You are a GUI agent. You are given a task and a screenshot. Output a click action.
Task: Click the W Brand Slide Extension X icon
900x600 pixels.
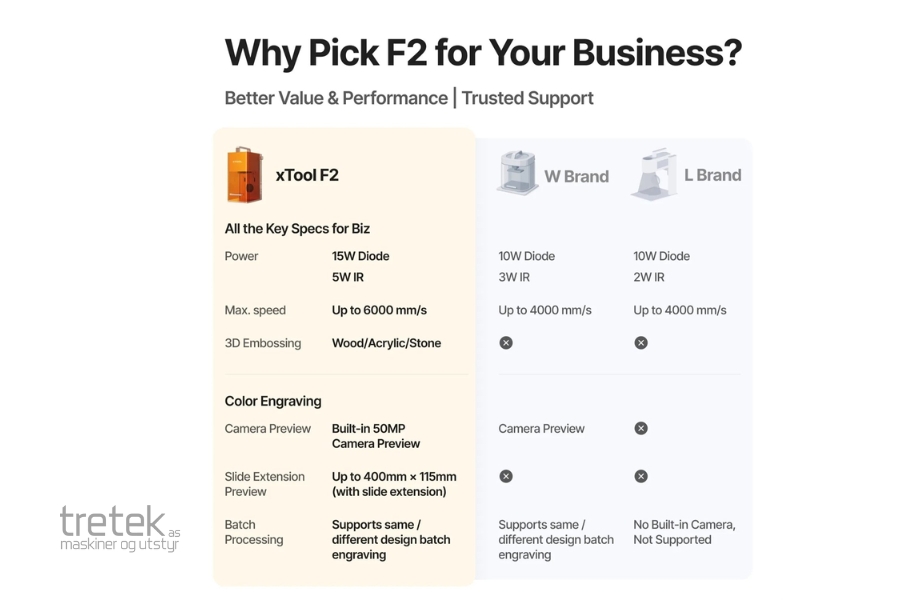pos(506,476)
